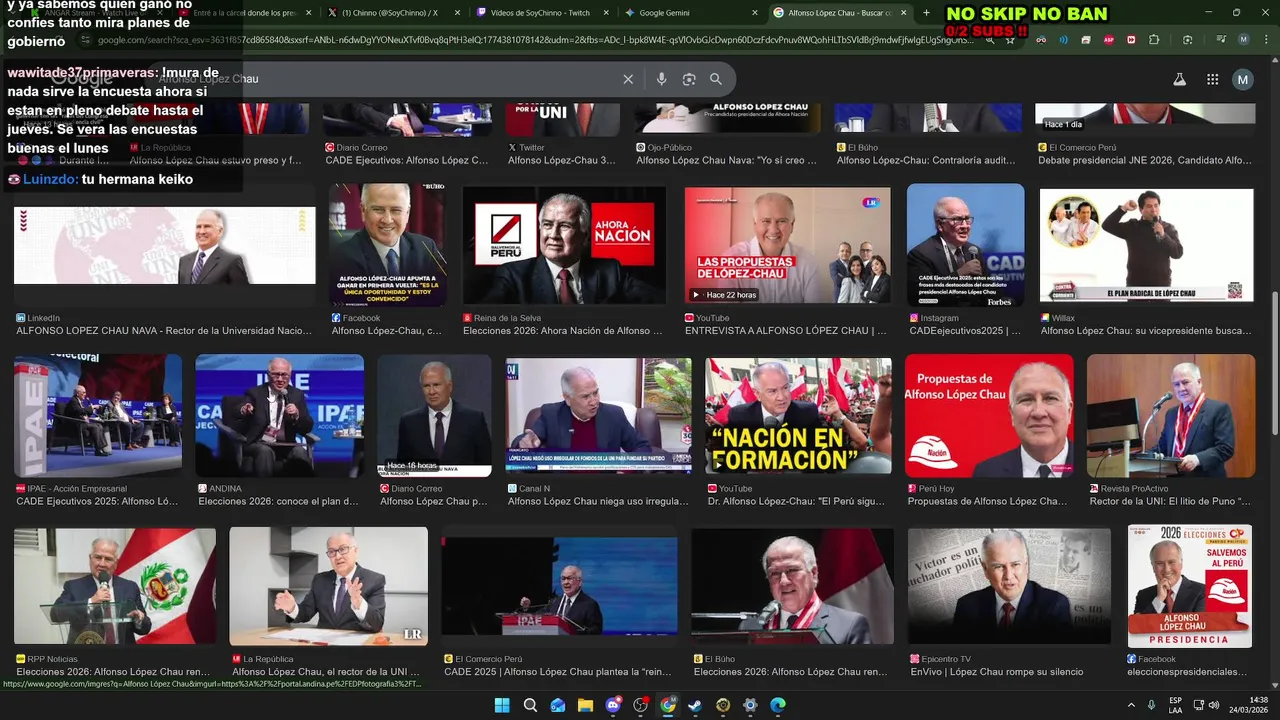The height and width of the screenshot is (720, 1280).
Task: Open El Comercio Perú CADE 2025 image
Action: (559, 586)
